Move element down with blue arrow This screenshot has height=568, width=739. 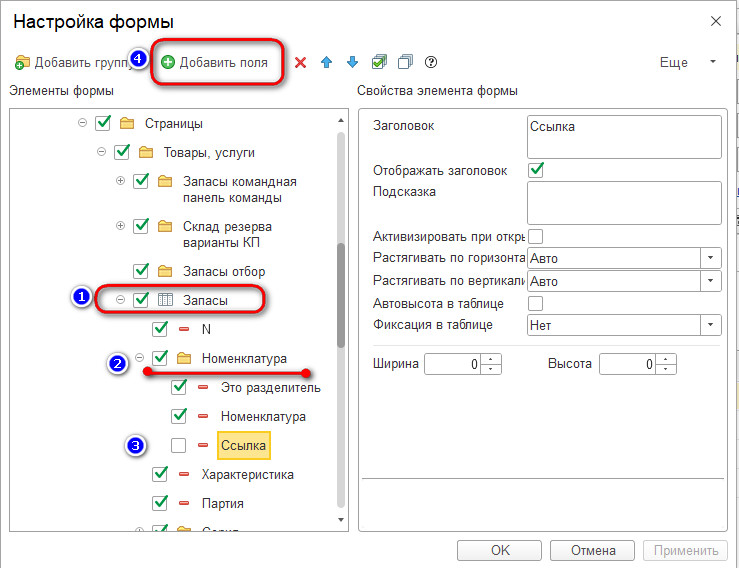[x=353, y=62]
